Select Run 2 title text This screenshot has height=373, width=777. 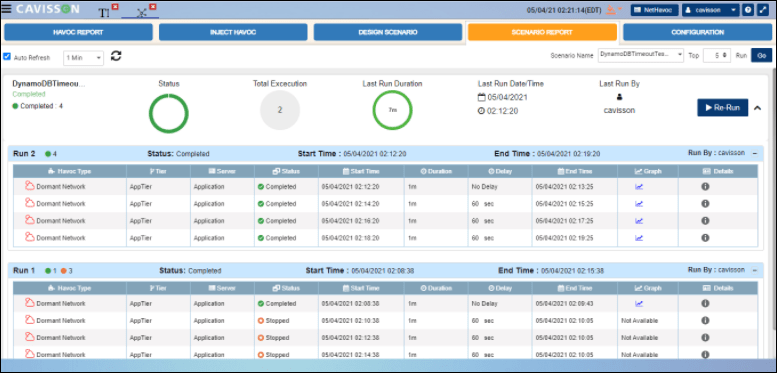click(24, 154)
